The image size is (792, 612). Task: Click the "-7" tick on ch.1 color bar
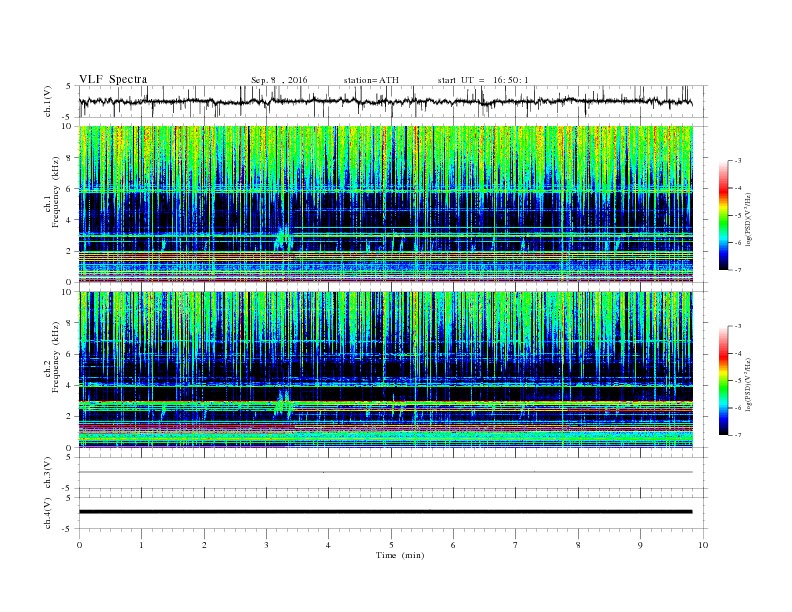(738, 270)
